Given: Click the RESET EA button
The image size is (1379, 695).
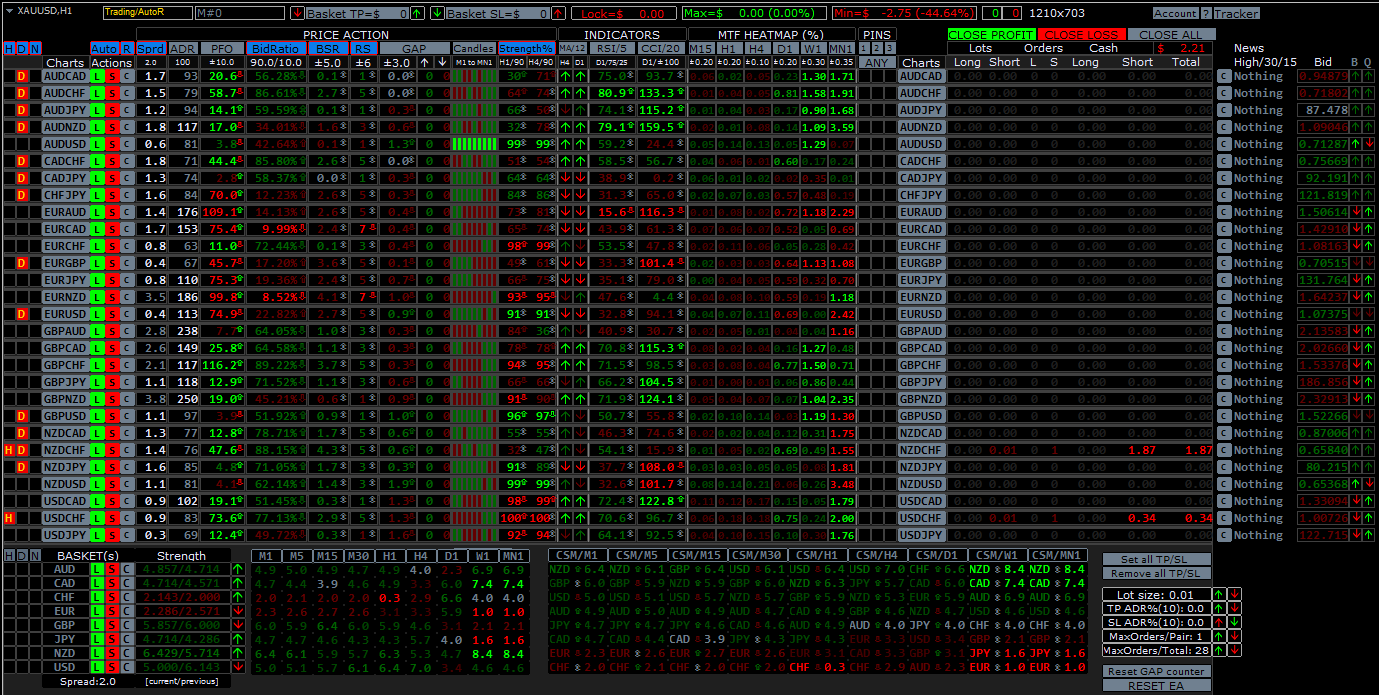Looking at the screenshot, I should [x=1157, y=686].
